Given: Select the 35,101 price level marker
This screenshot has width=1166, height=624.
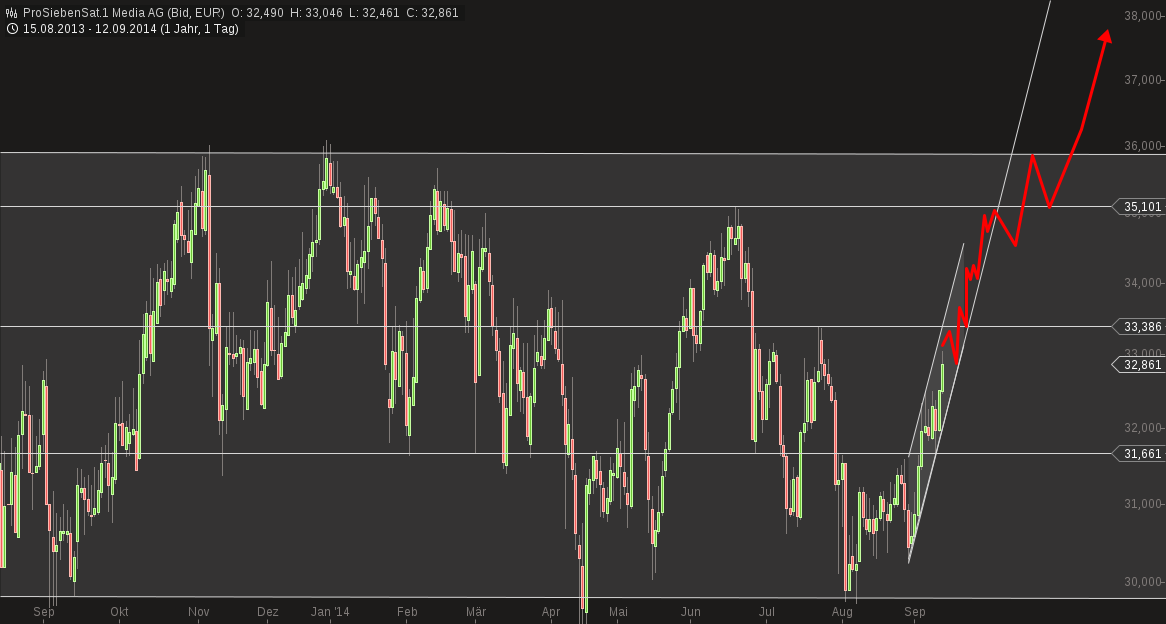Looking at the screenshot, I should tap(1141, 207).
